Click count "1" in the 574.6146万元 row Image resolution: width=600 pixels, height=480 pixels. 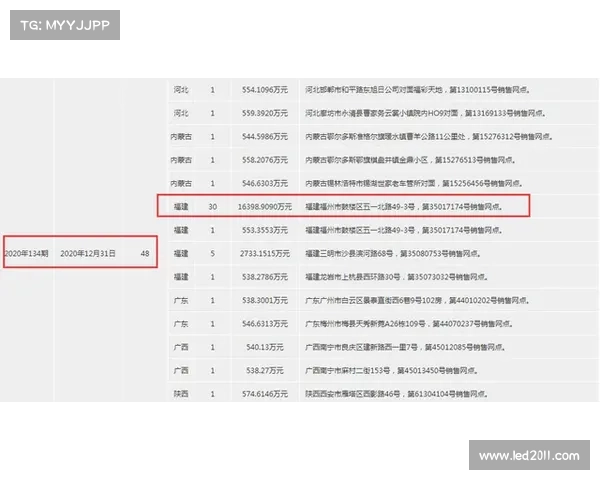coord(213,394)
